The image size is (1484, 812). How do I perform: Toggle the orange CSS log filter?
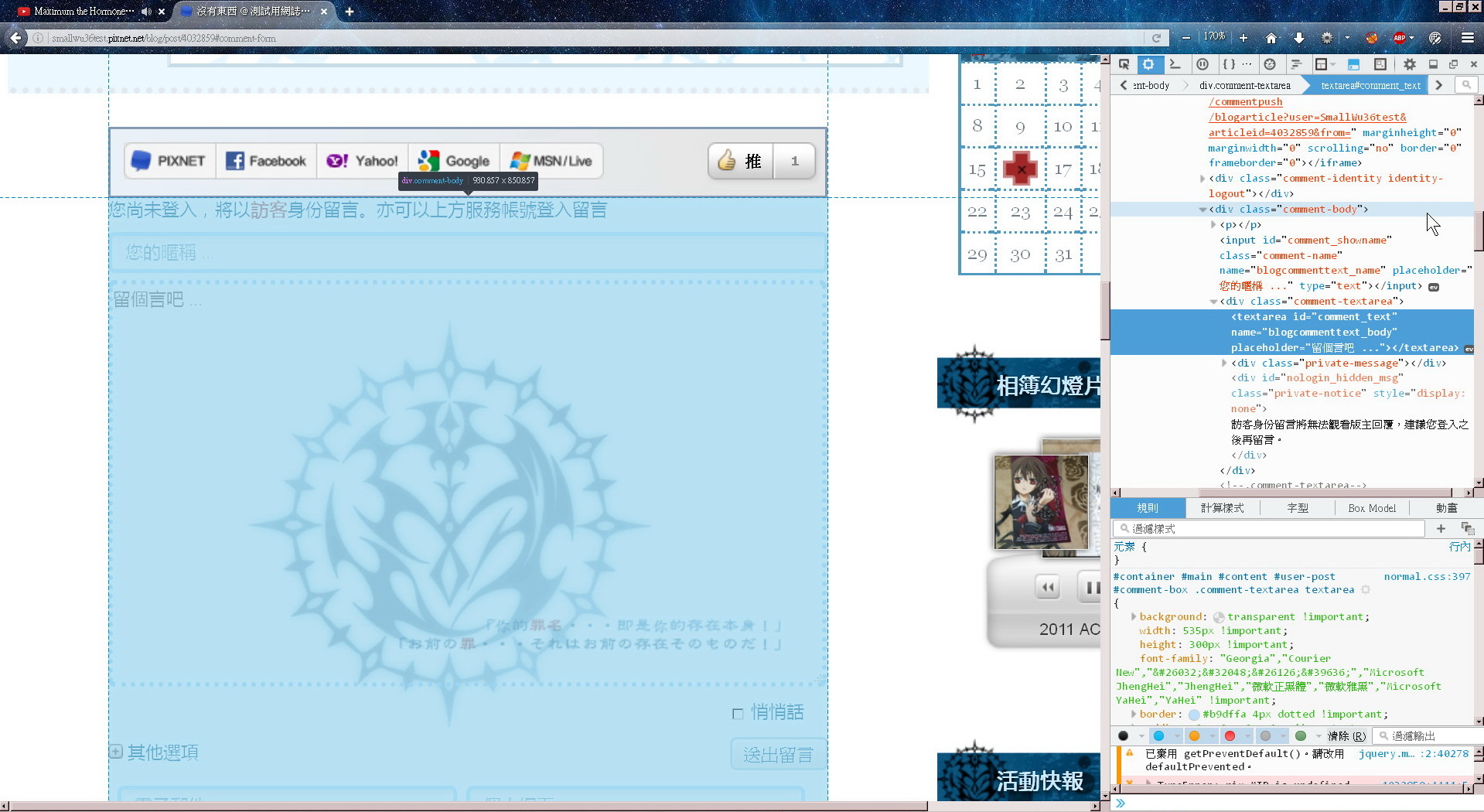(1194, 735)
